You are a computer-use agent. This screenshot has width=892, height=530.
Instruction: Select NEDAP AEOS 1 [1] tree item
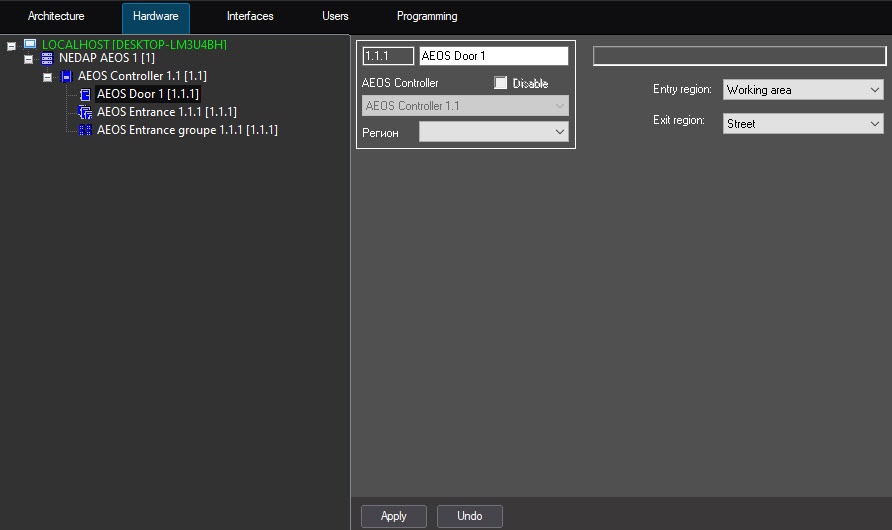(x=107, y=58)
